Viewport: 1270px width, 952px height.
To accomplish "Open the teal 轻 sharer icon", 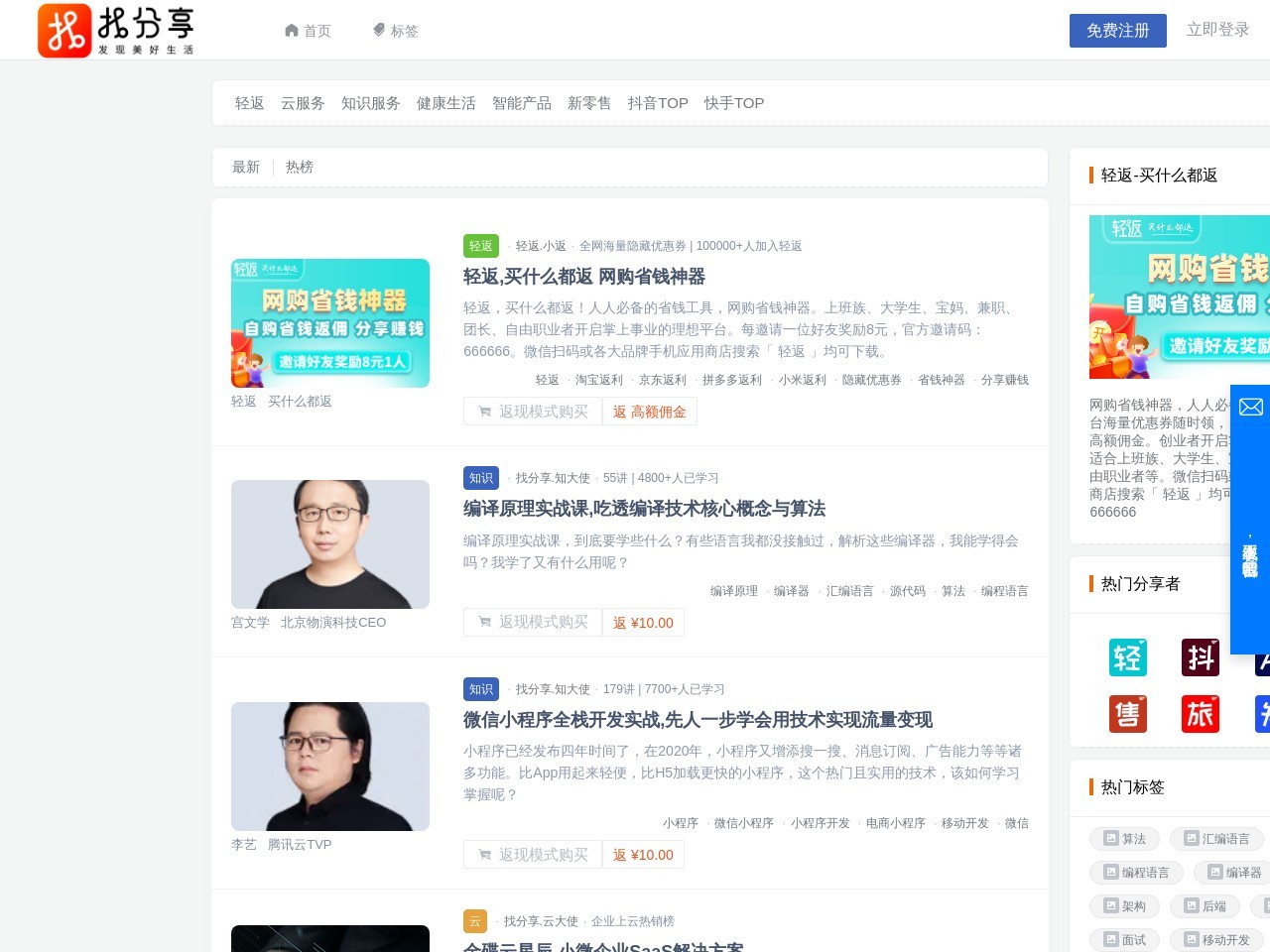I will pos(1127,657).
